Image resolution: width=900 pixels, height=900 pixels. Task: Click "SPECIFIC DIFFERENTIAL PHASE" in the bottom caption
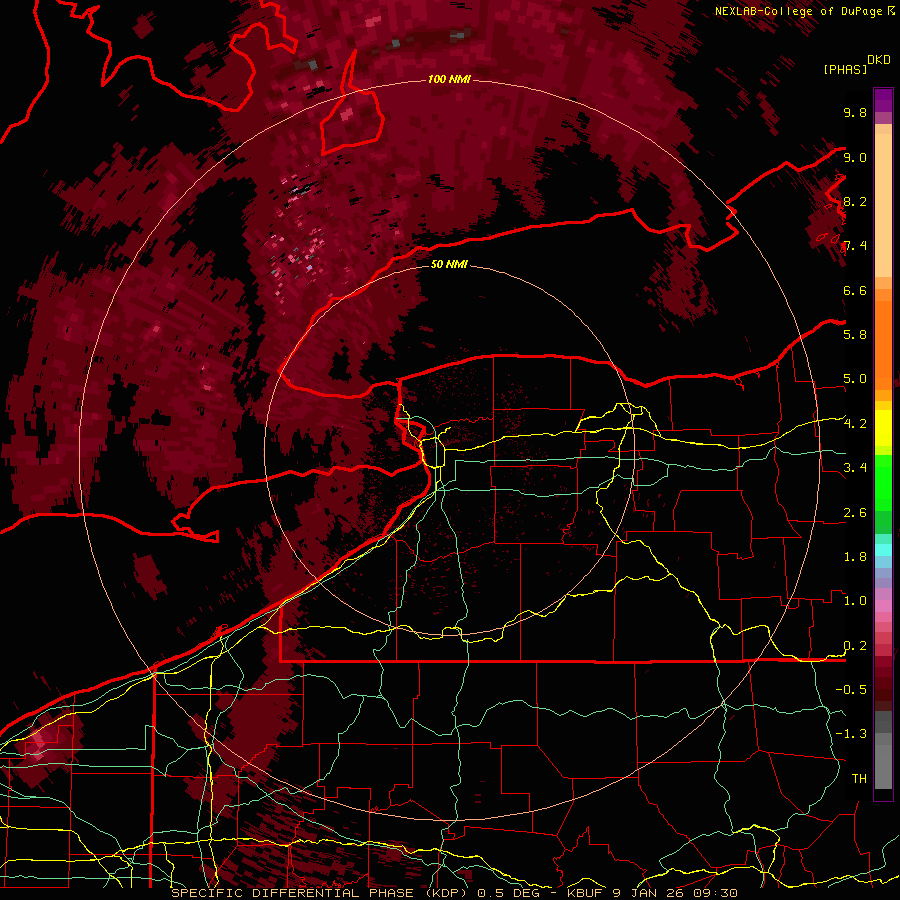(292, 893)
